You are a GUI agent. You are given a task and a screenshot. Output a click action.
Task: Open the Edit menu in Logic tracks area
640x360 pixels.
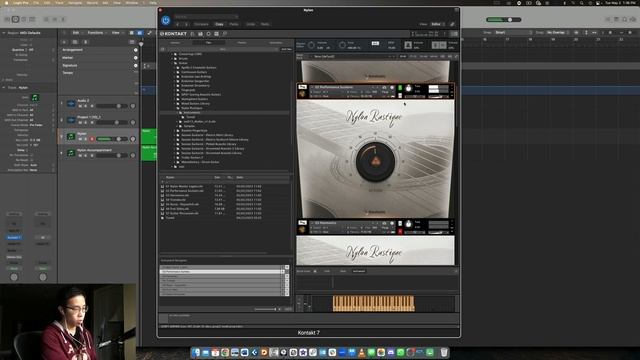(x=76, y=33)
